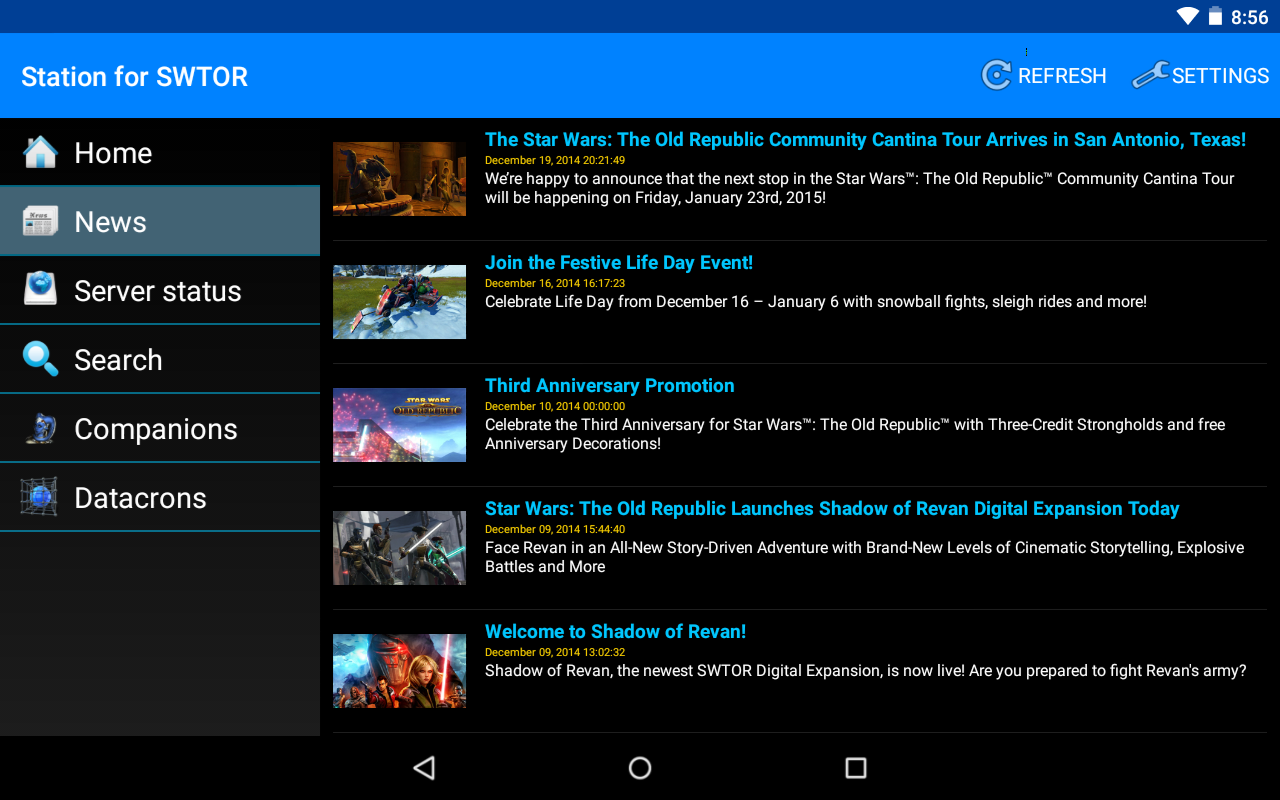Screen dimensions: 1280x800
Task: Open Join the Festive Life Day Event
Action: click(619, 263)
